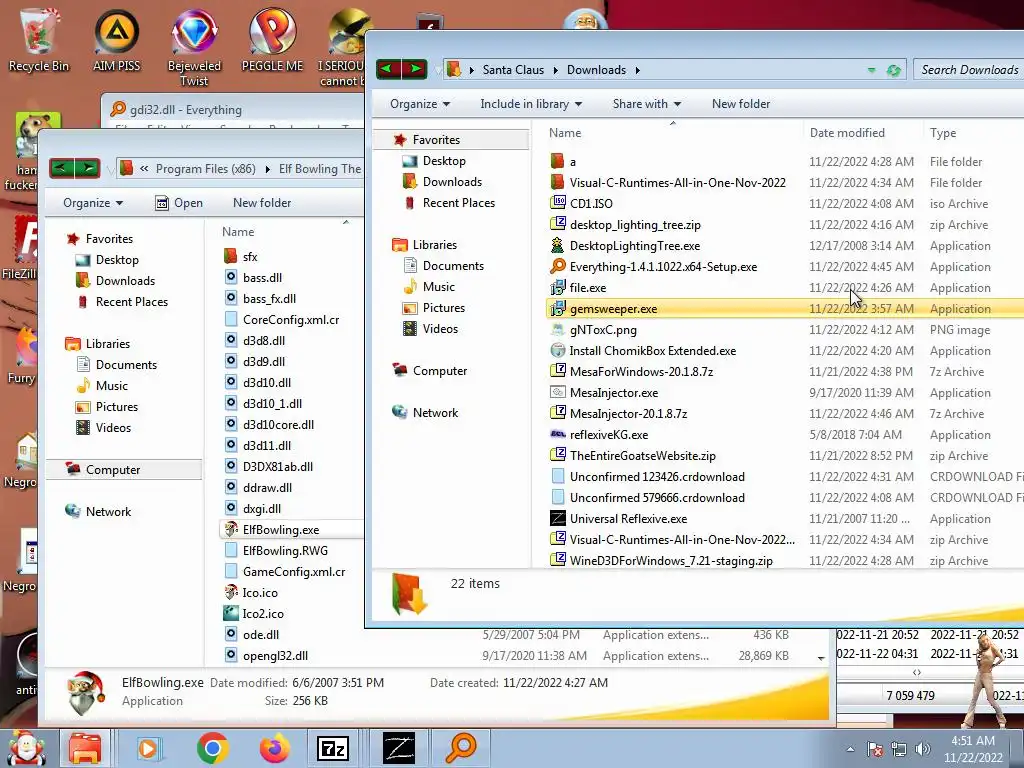
Task: Select ElfBowling.exe icon in file list
Action: pyautogui.click(x=231, y=529)
